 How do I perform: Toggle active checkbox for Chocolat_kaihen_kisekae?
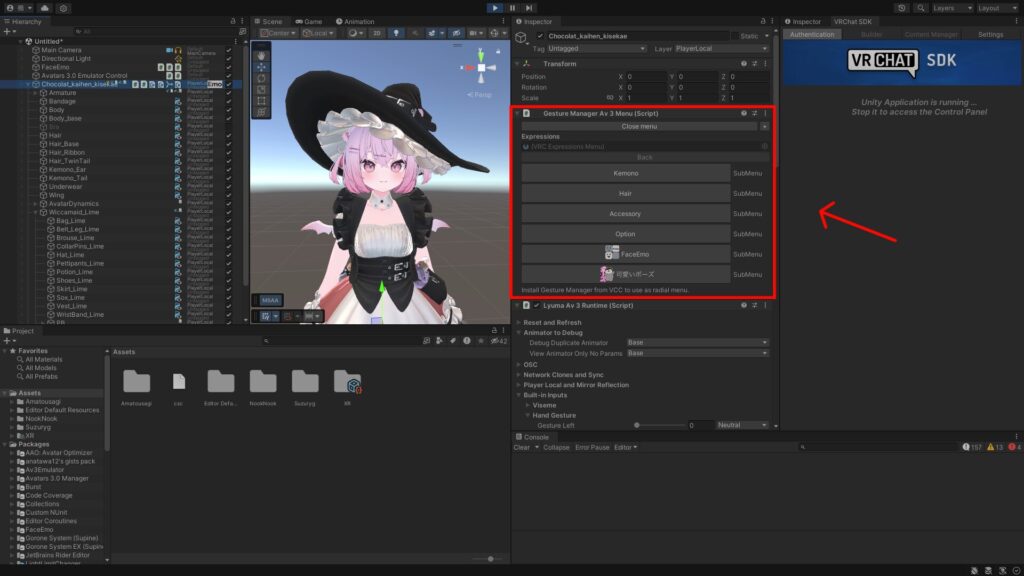point(541,36)
